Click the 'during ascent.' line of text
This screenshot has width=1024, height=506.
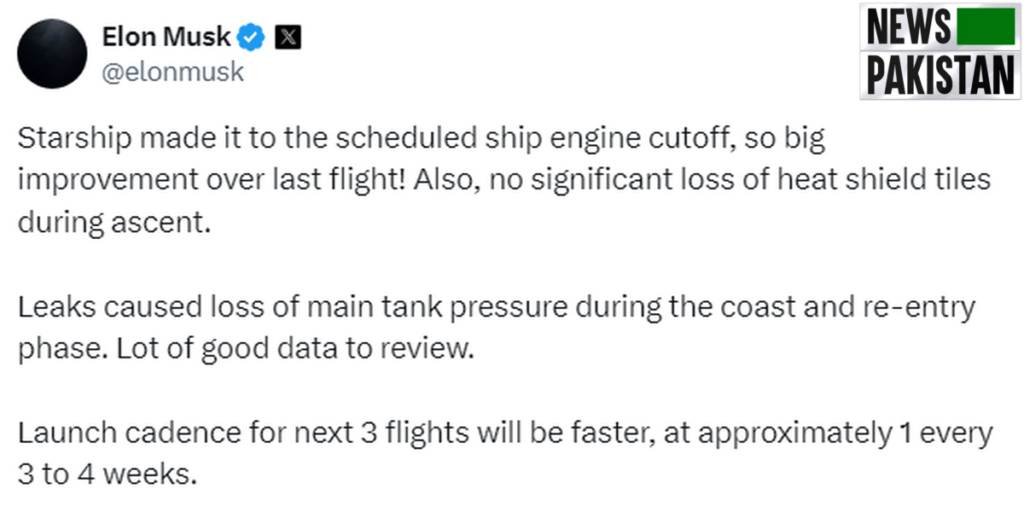[114, 223]
